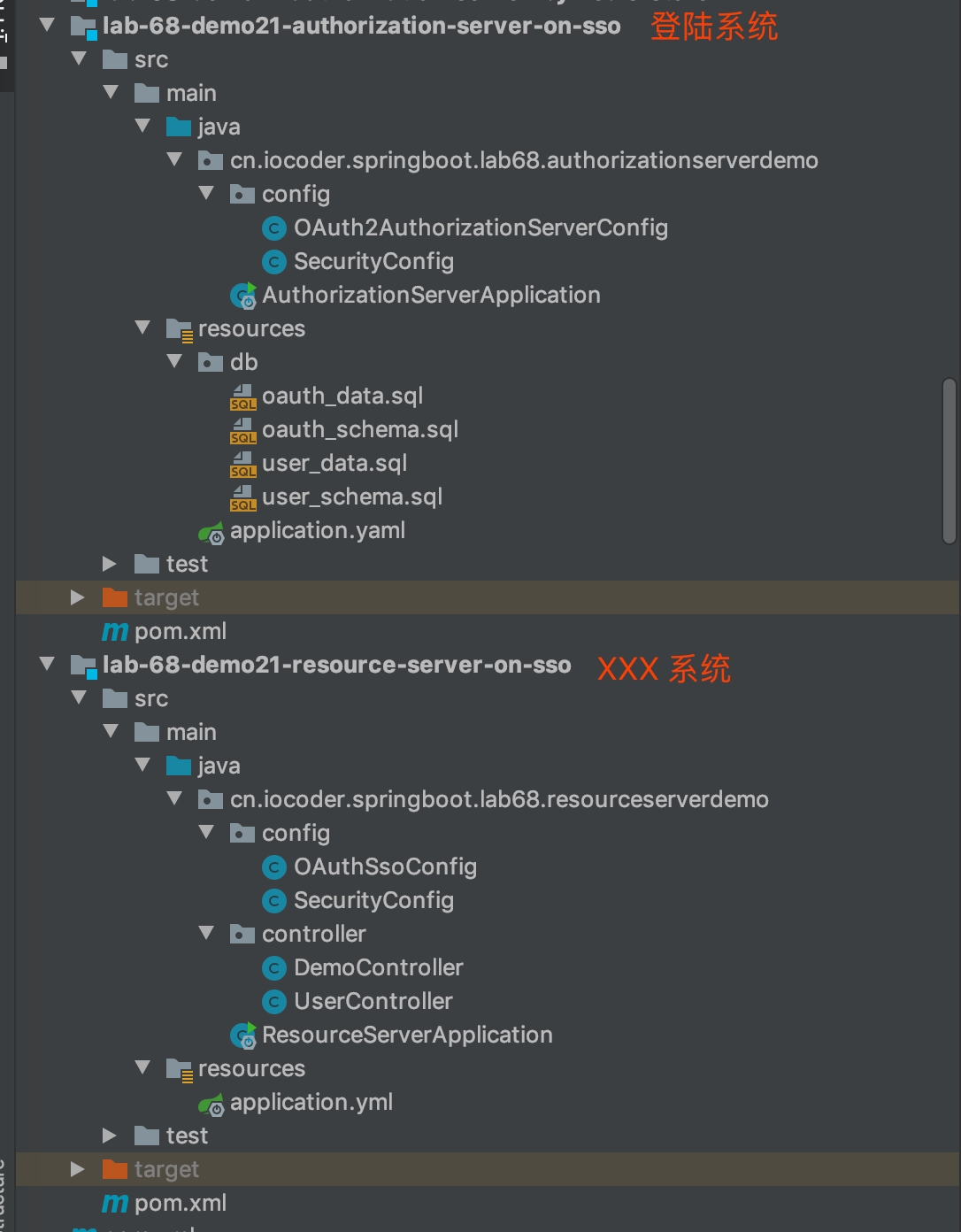The image size is (961, 1232).
Task: Select lab-68-demo21-resource-server-on-sso module
Action: point(336,665)
